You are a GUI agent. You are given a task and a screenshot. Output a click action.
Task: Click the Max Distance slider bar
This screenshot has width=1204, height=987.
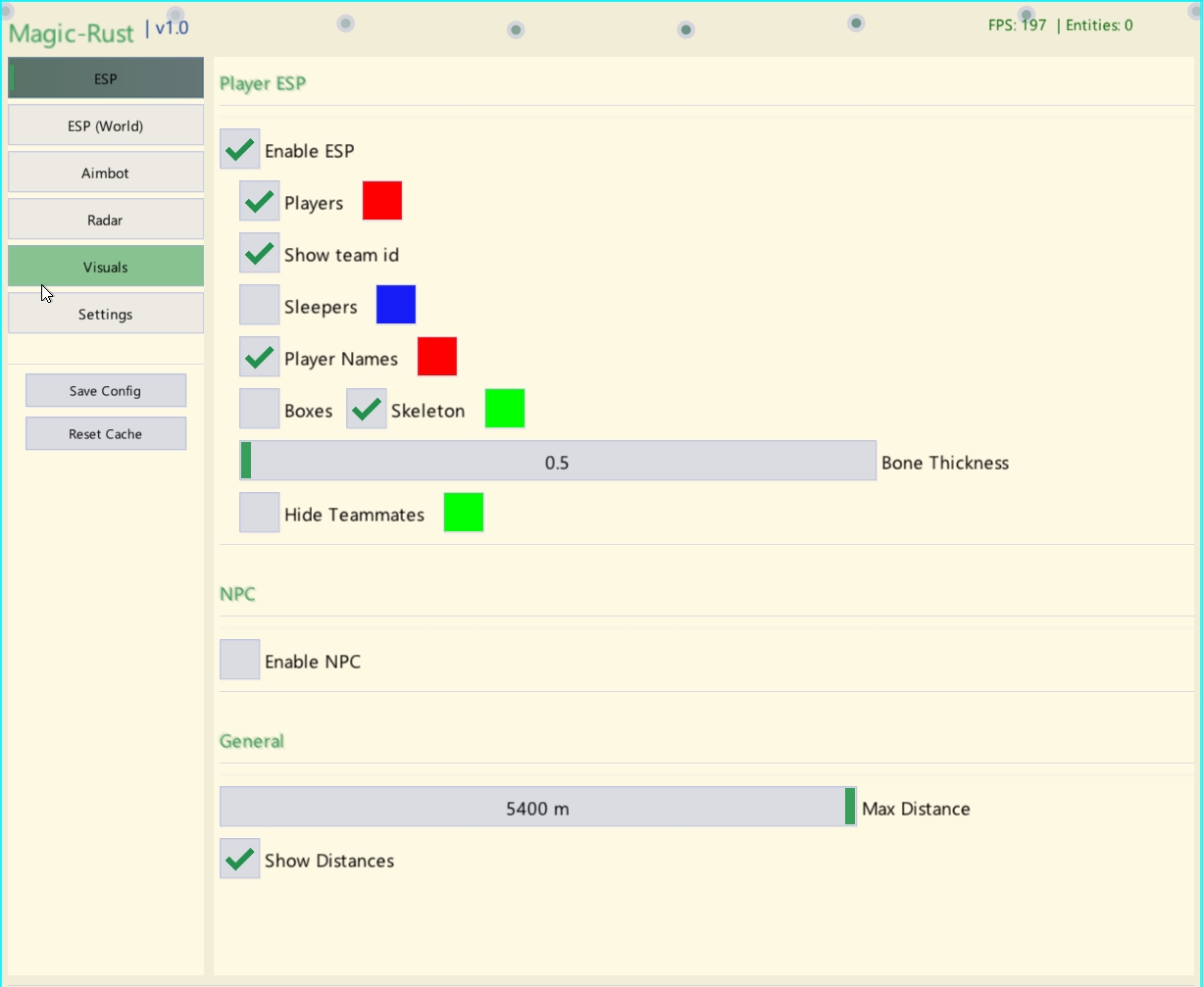(x=537, y=807)
